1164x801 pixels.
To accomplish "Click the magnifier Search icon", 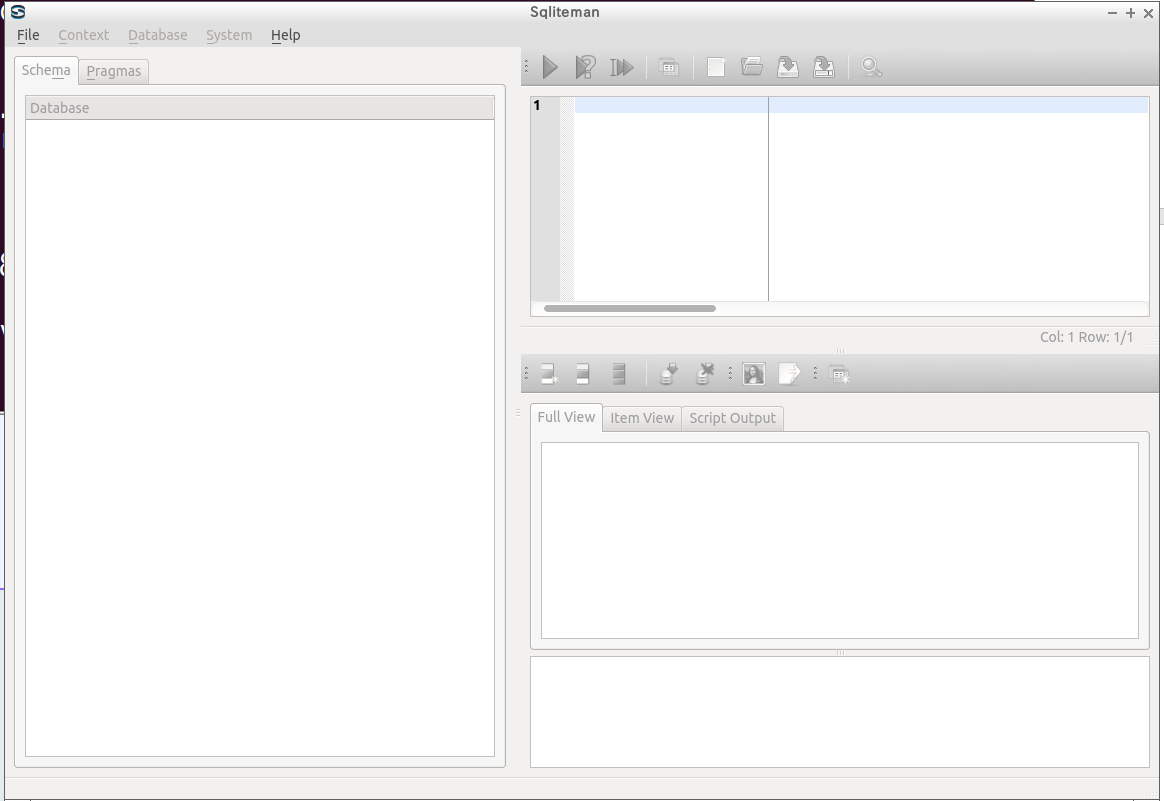I will tap(871, 68).
